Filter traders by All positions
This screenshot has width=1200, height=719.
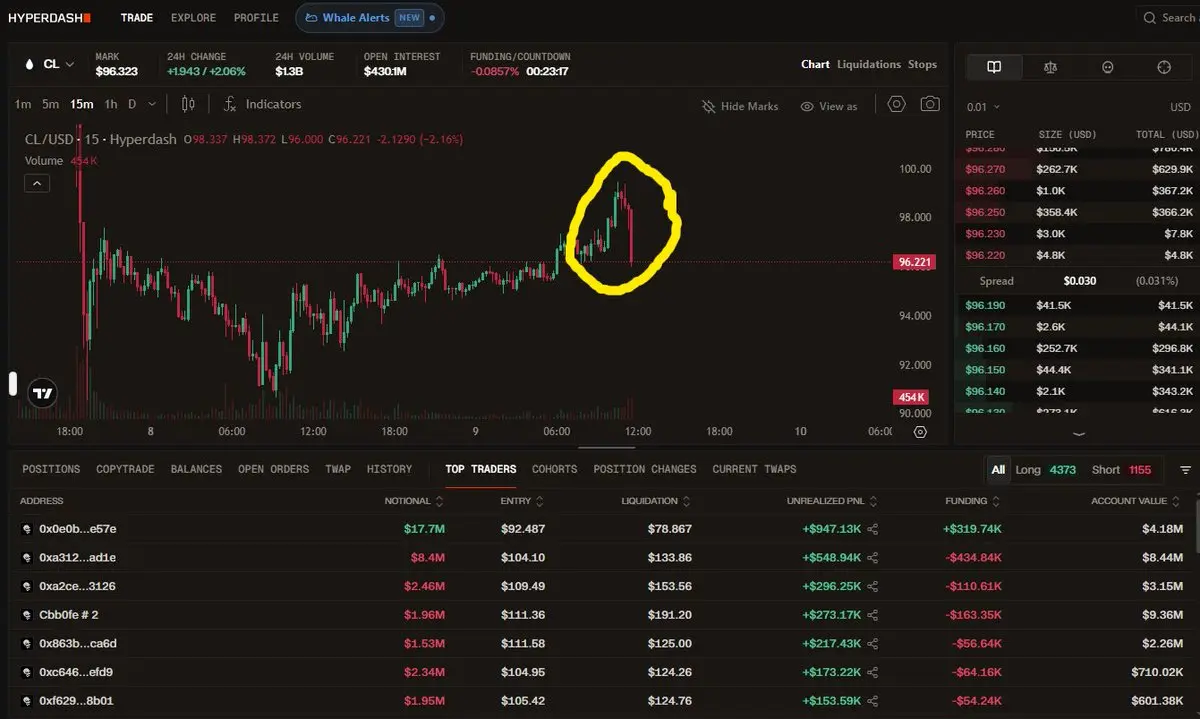click(x=998, y=469)
